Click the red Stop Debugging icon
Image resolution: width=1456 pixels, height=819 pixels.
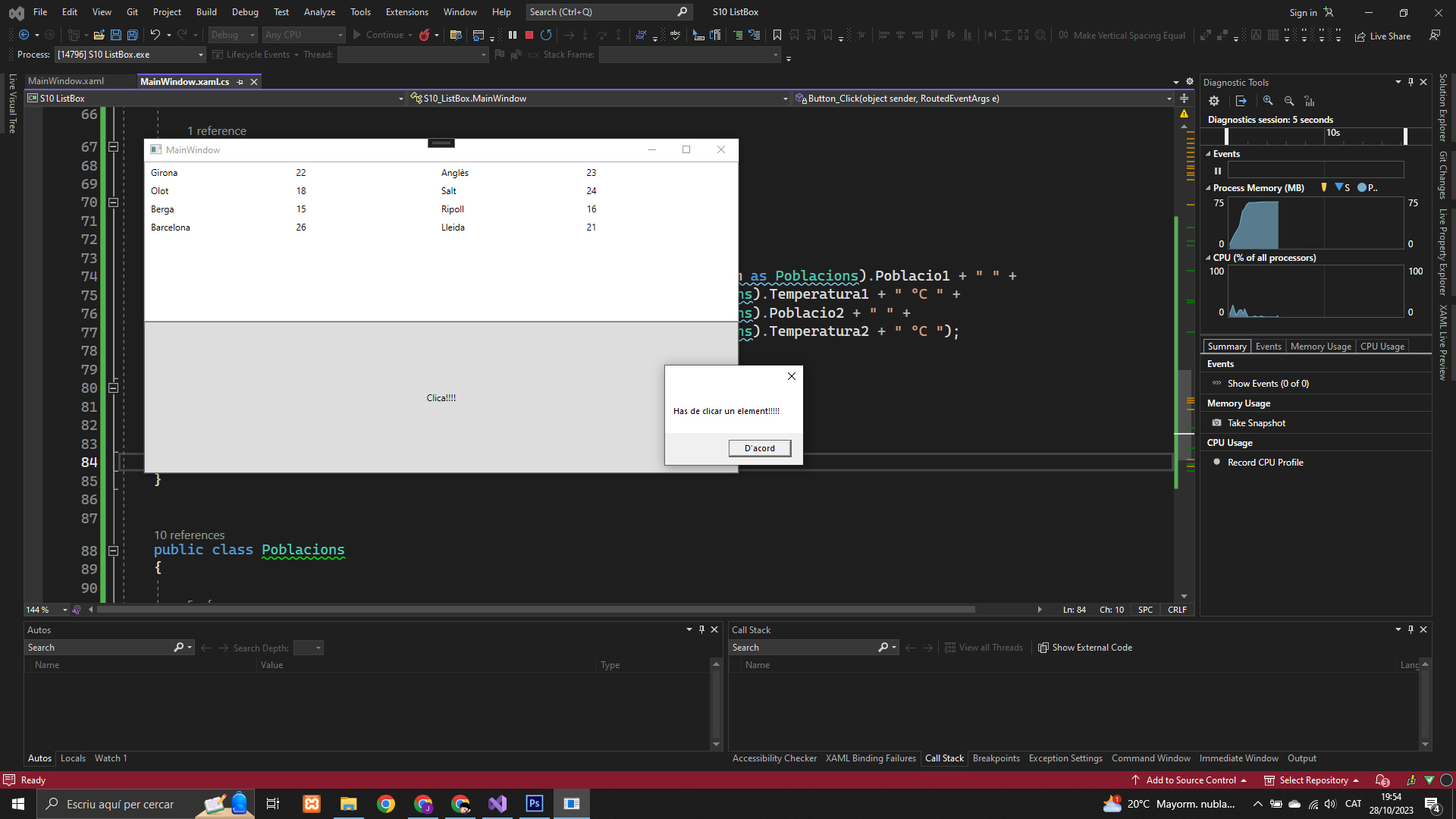click(529, 35)
